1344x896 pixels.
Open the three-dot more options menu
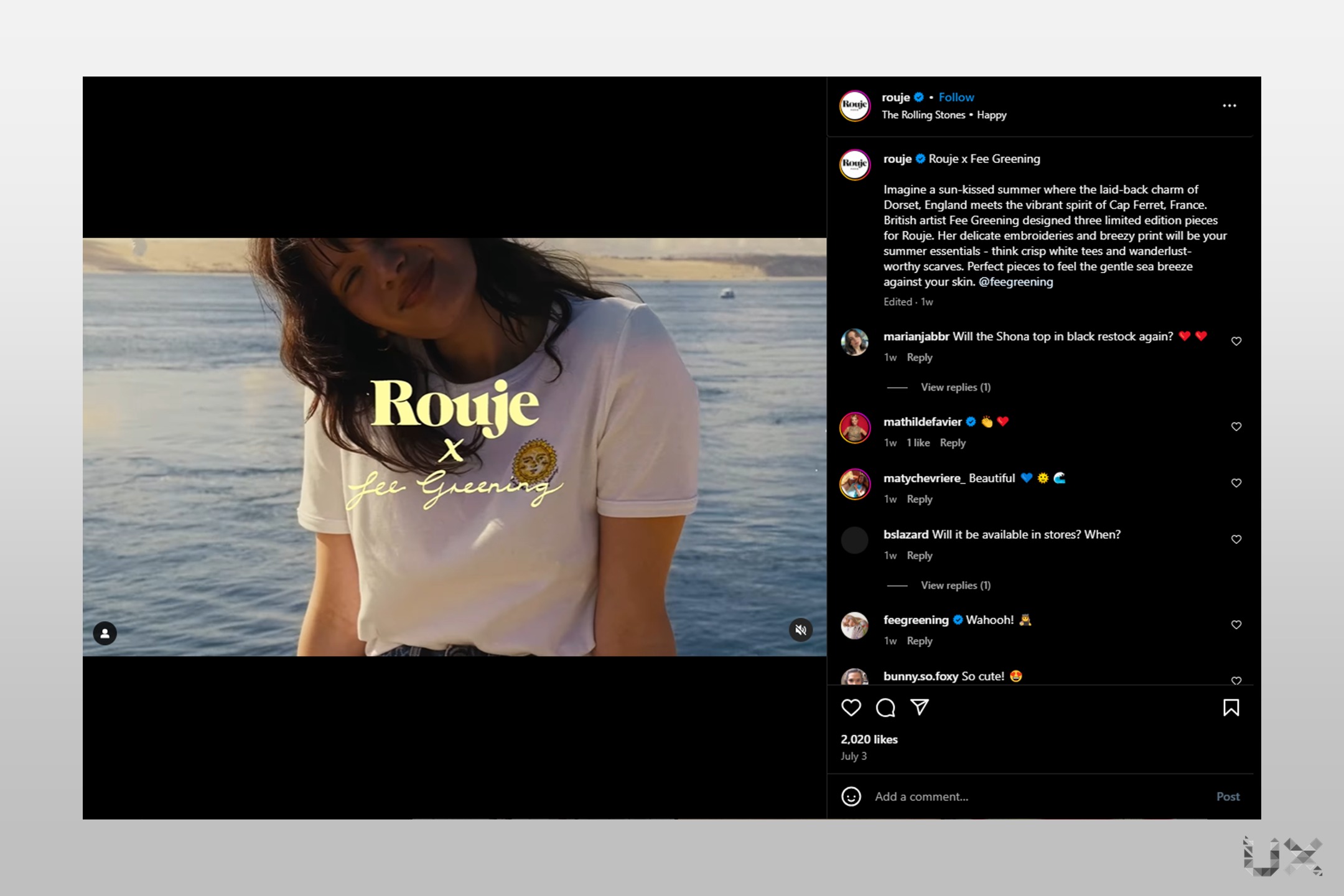[1230, 106]
